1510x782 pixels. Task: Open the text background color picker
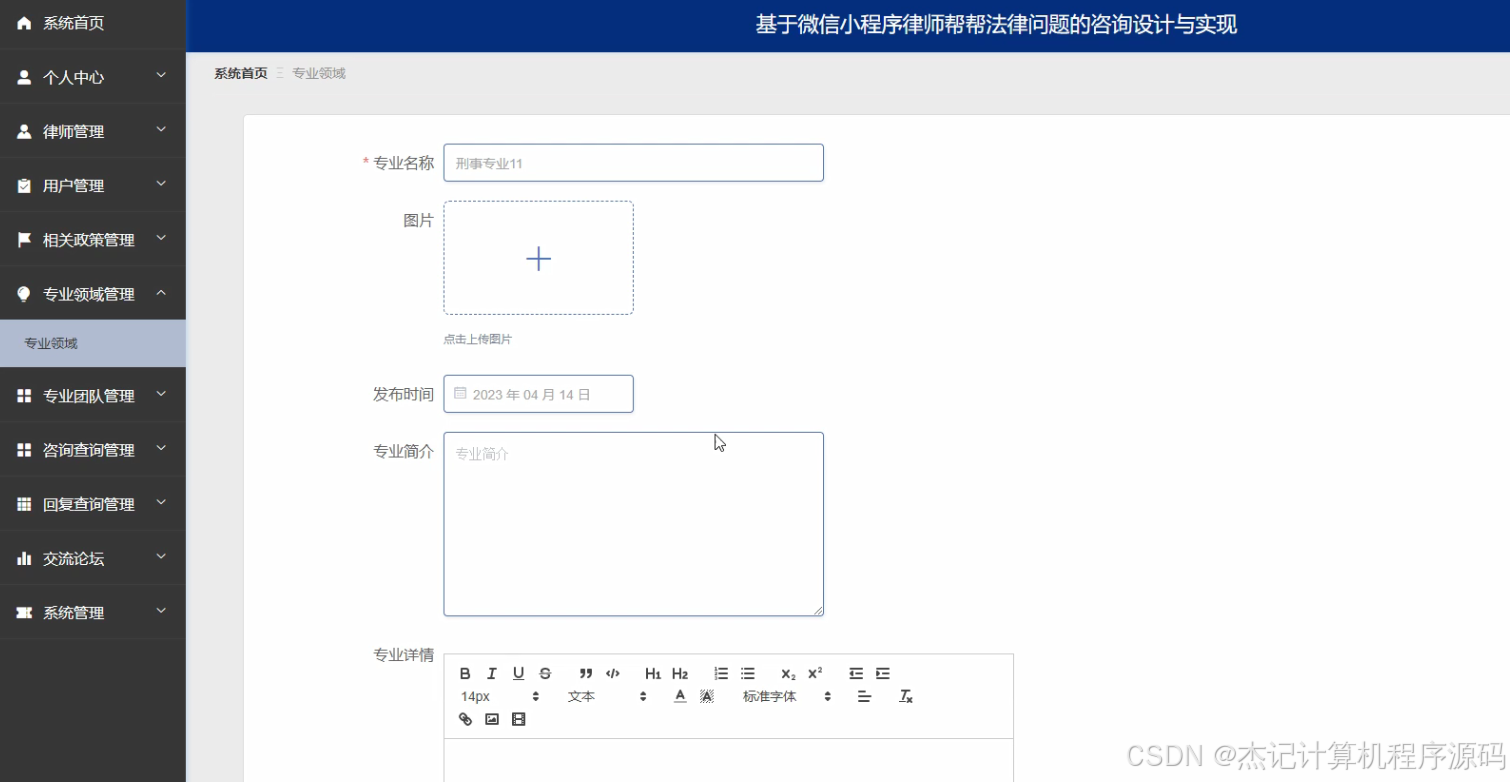[x=707, y=696]
